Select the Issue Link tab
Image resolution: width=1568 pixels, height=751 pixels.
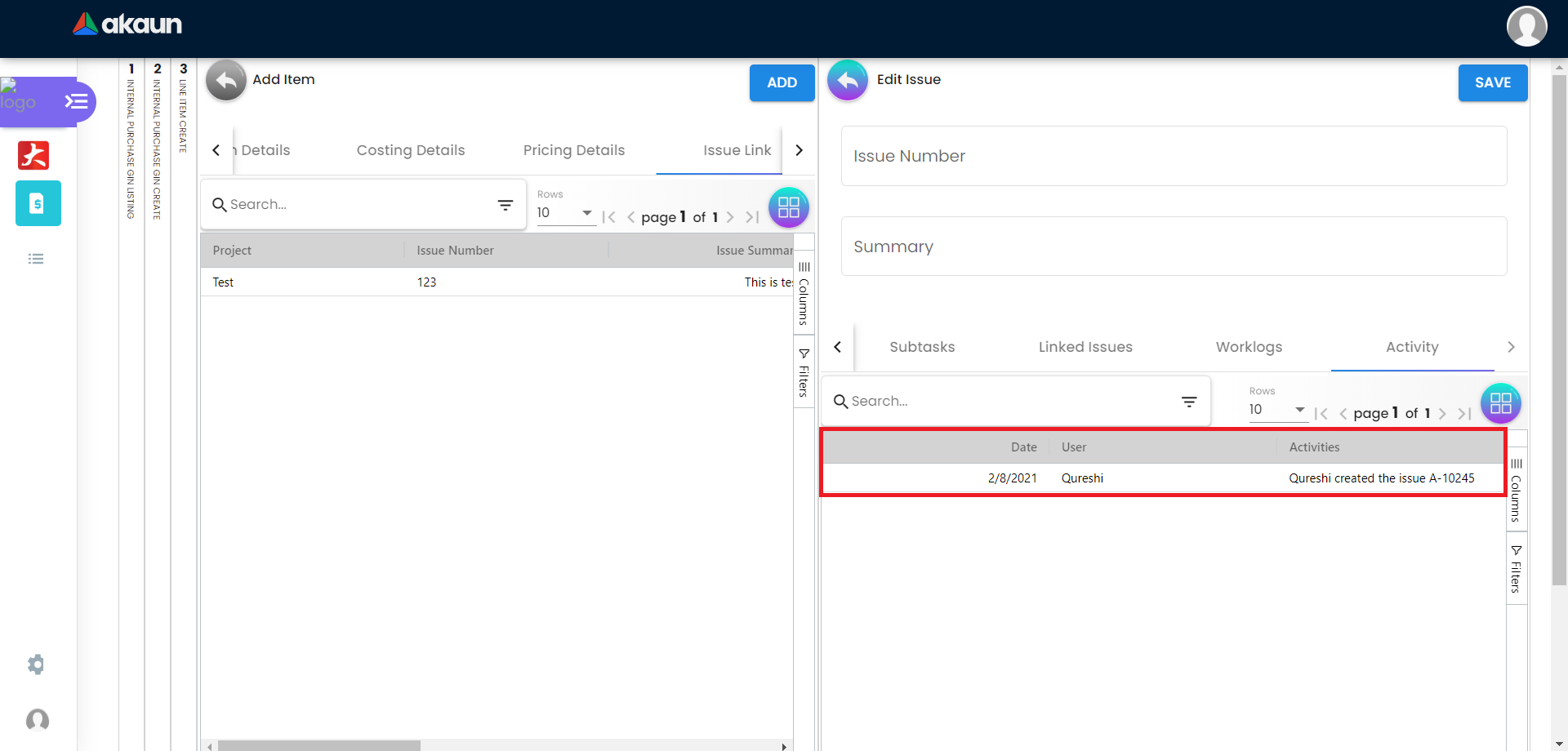737,150
